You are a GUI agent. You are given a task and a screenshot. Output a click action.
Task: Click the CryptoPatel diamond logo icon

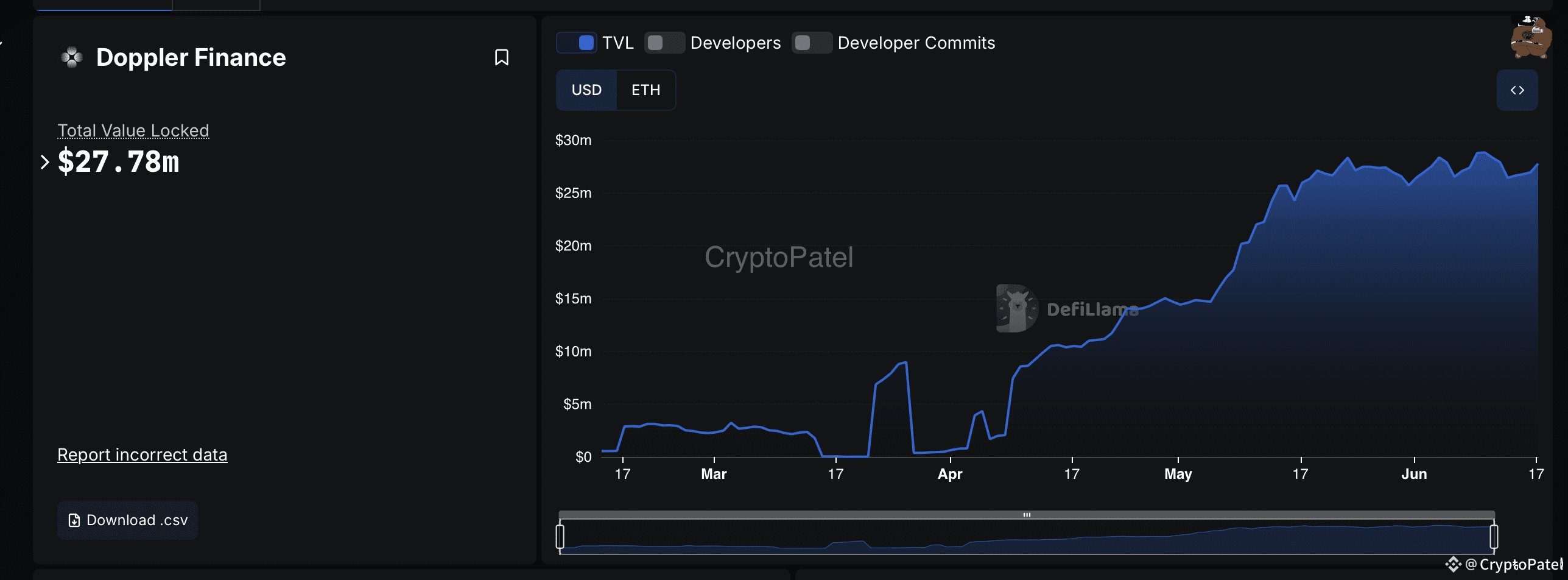point(1453,564)
